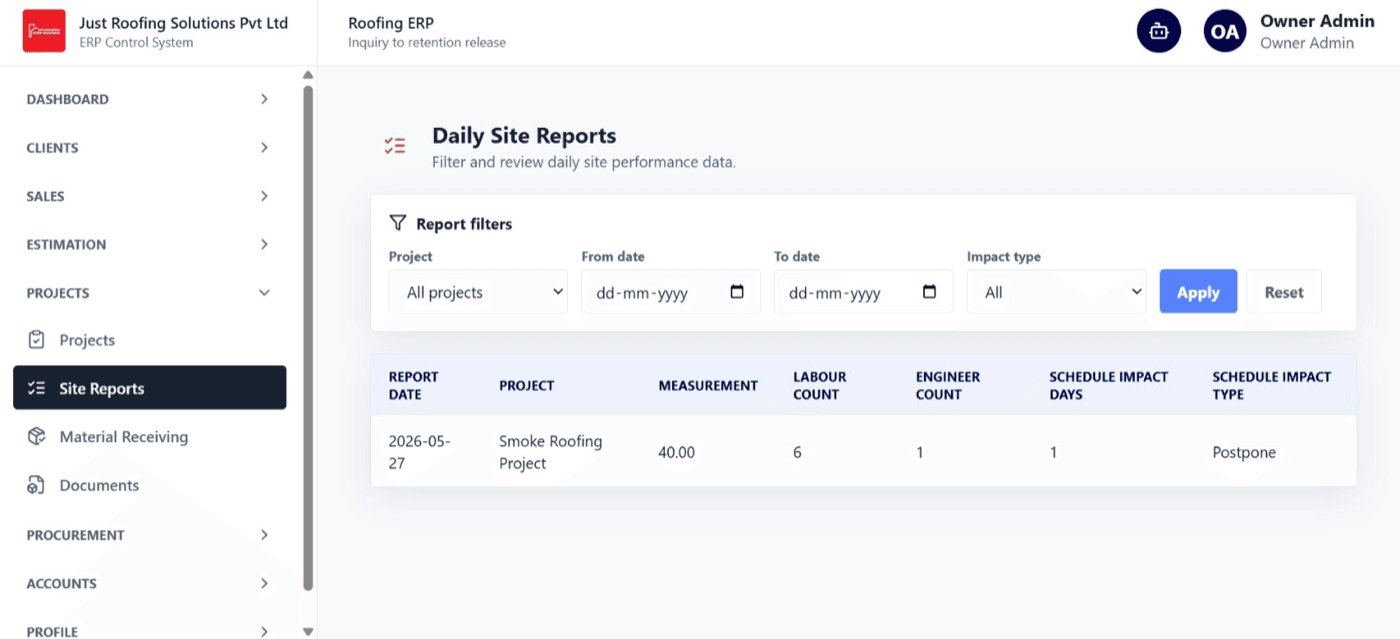Select the Site Reports sidebar item
Screen dimensions: 1400x639
[x=149, y=388]
